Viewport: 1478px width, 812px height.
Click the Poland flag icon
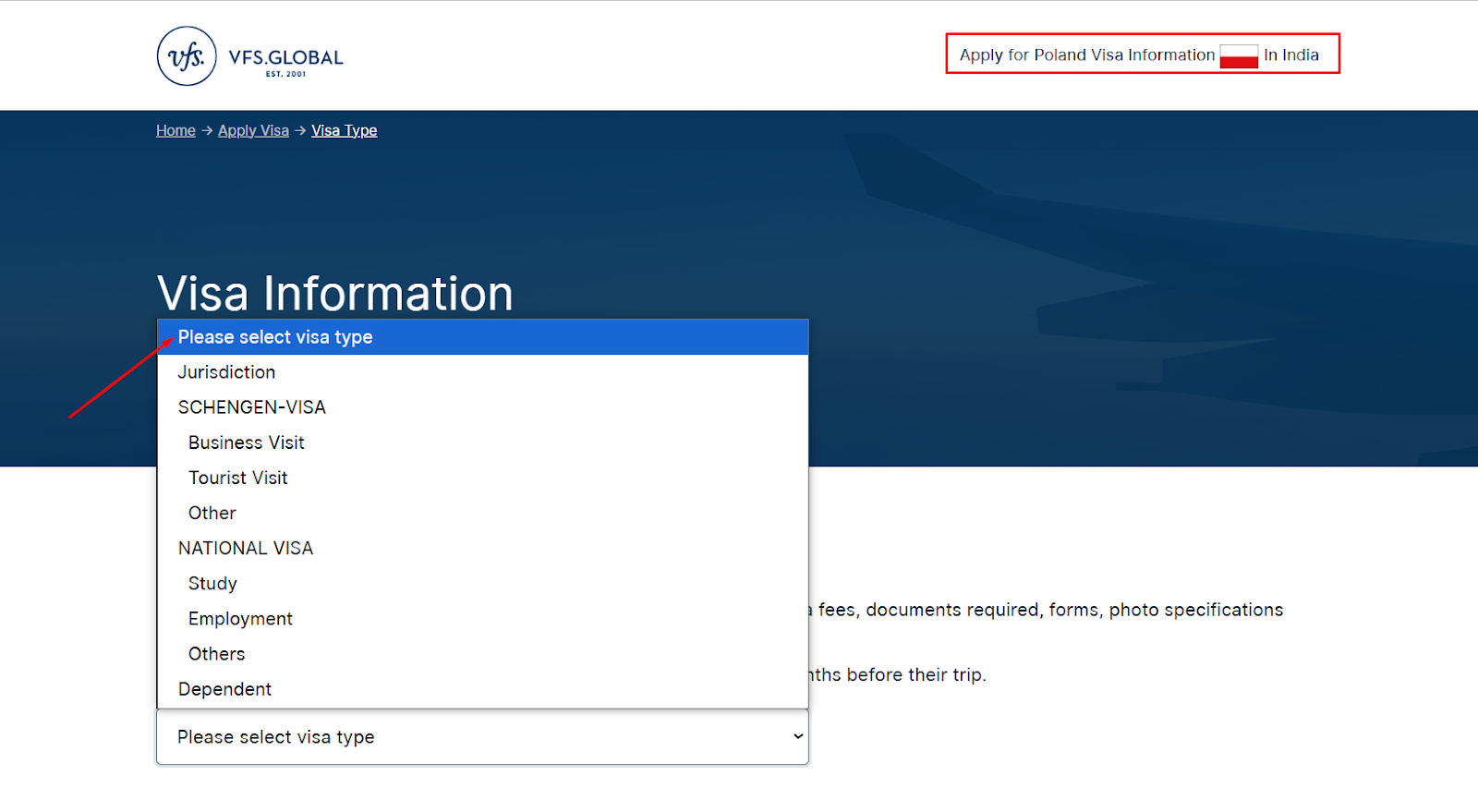pyautogui.click(x=1239, y=55)
